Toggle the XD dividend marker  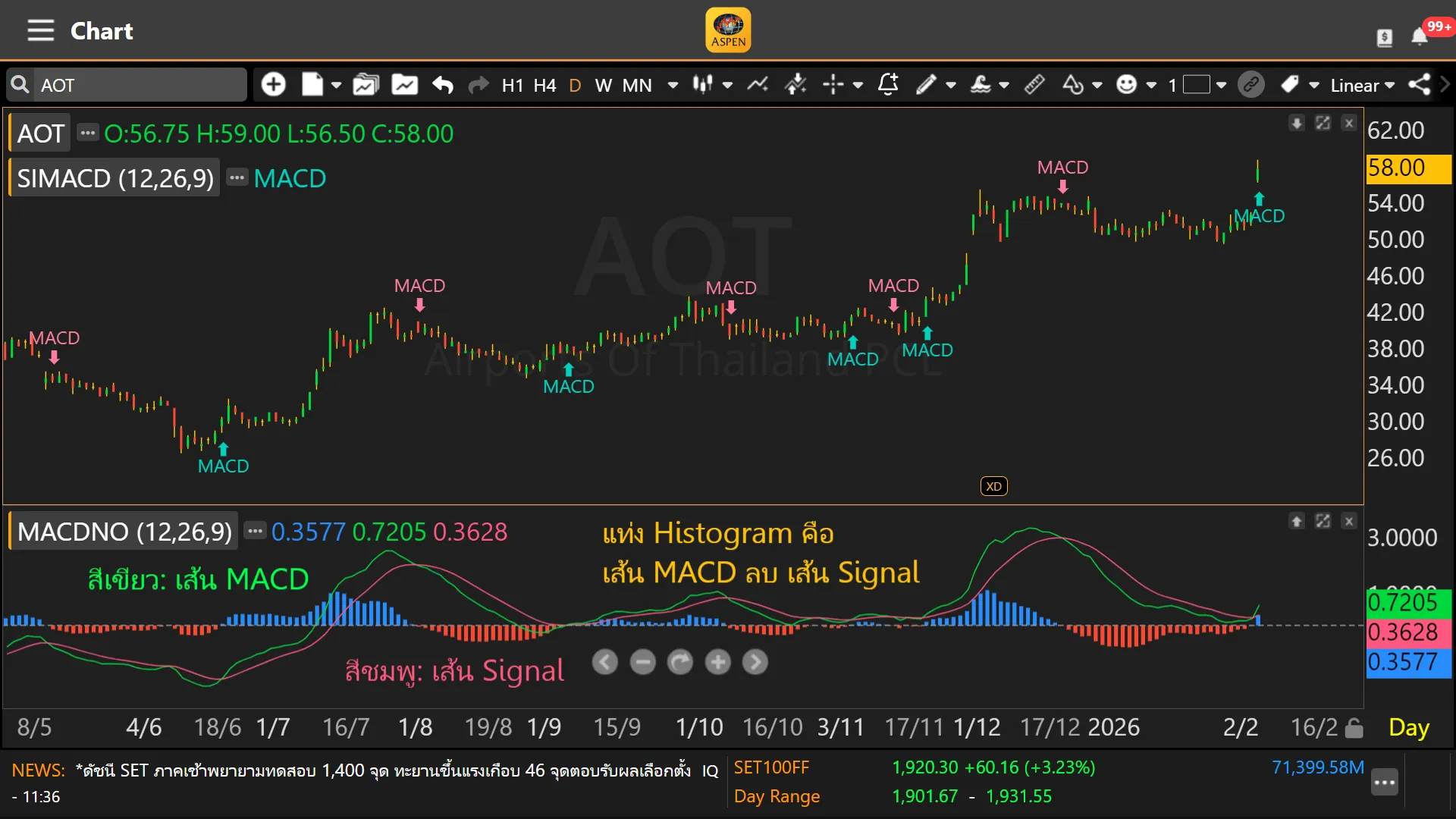click(993, 486)
